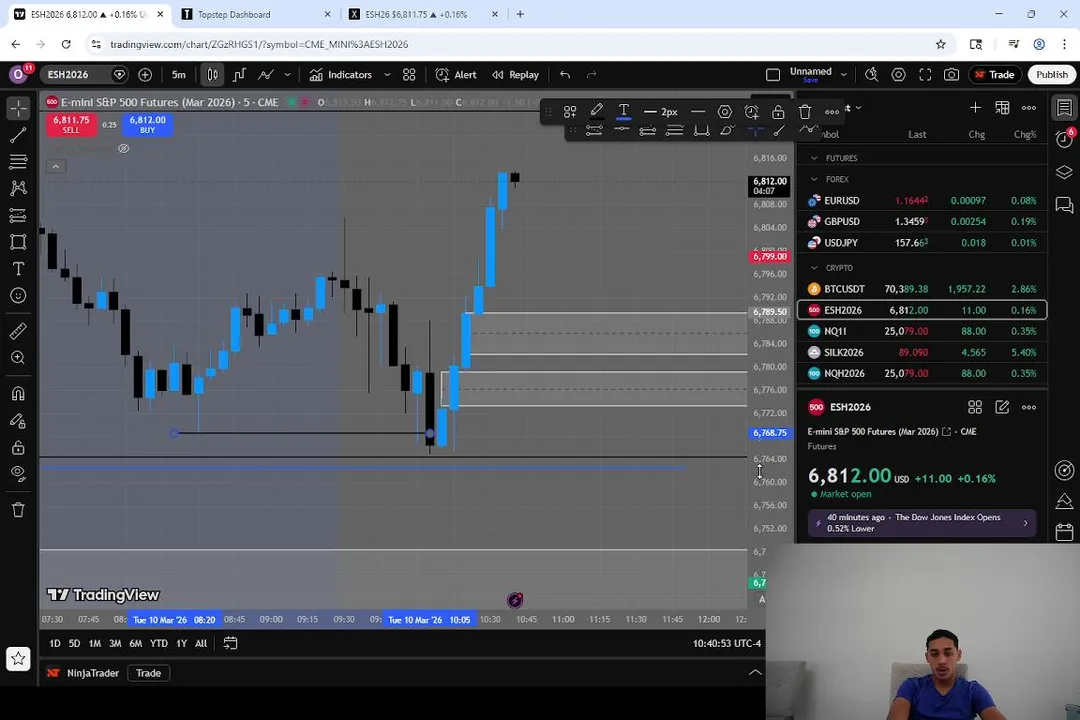This screenshot has height=720, width=1080.
Task: Collapse the FOREX watchlist section
Action: 814,179
